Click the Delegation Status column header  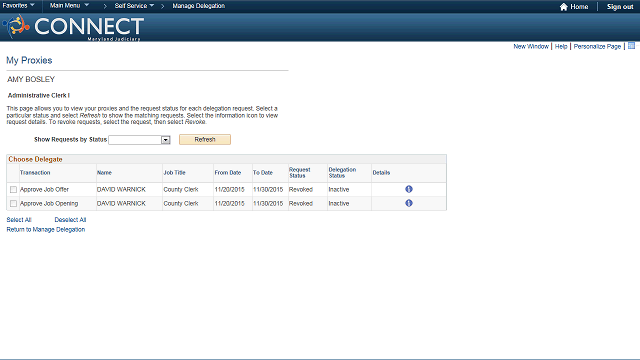(x=342, y=173)
